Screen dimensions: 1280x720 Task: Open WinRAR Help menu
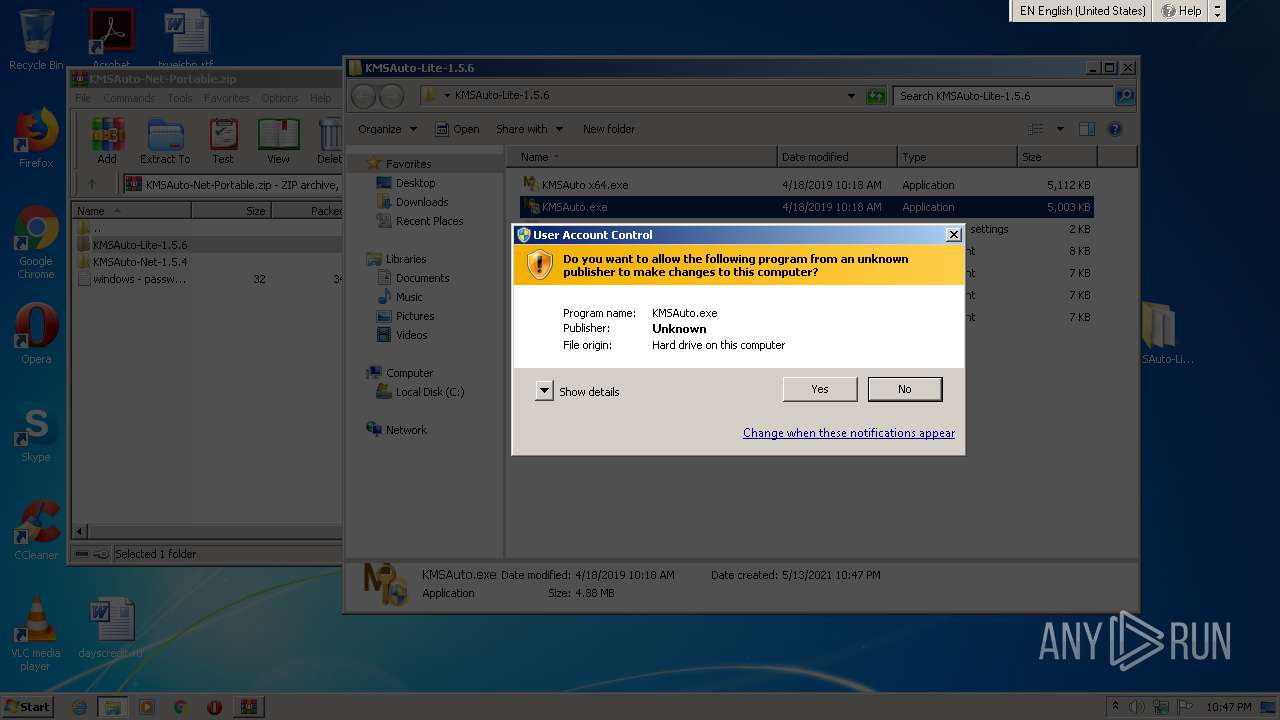pyautogui.click(x=320, y=98)
